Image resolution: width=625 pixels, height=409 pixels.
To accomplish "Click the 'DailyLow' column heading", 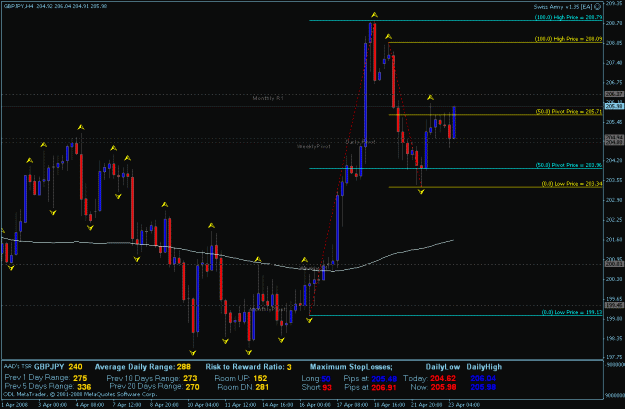I will click(442, 367).
